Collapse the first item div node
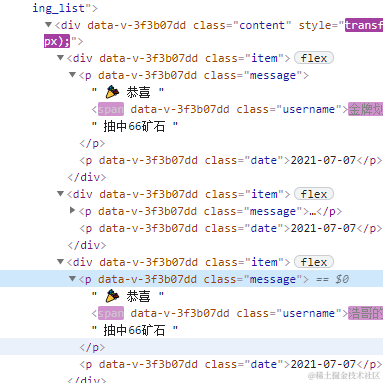This screenshot has width=383, height=383. pyautogui.click(x=60, y=58)
